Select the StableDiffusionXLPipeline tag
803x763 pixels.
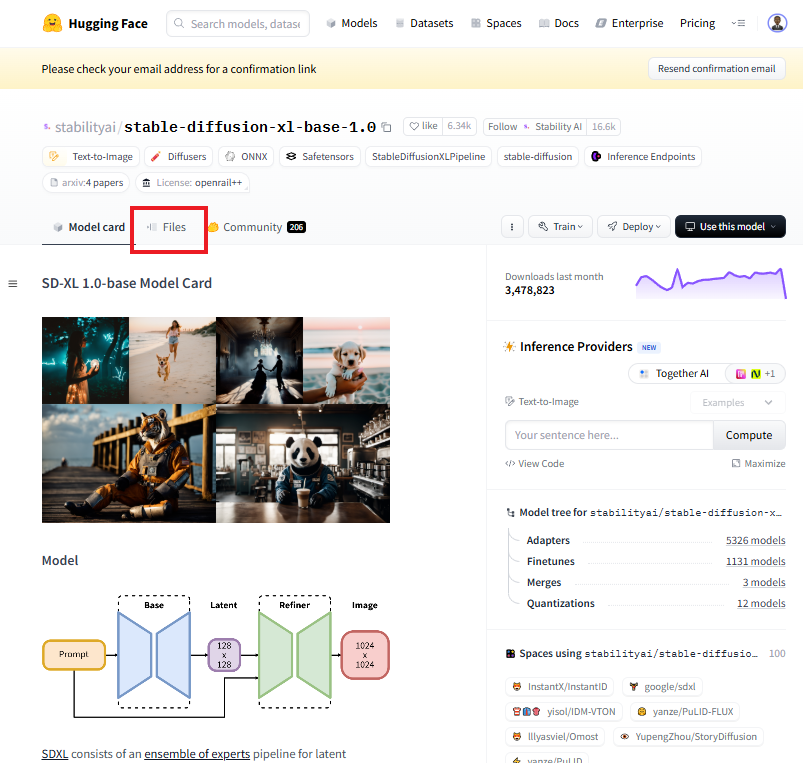[x=429, y=157]
